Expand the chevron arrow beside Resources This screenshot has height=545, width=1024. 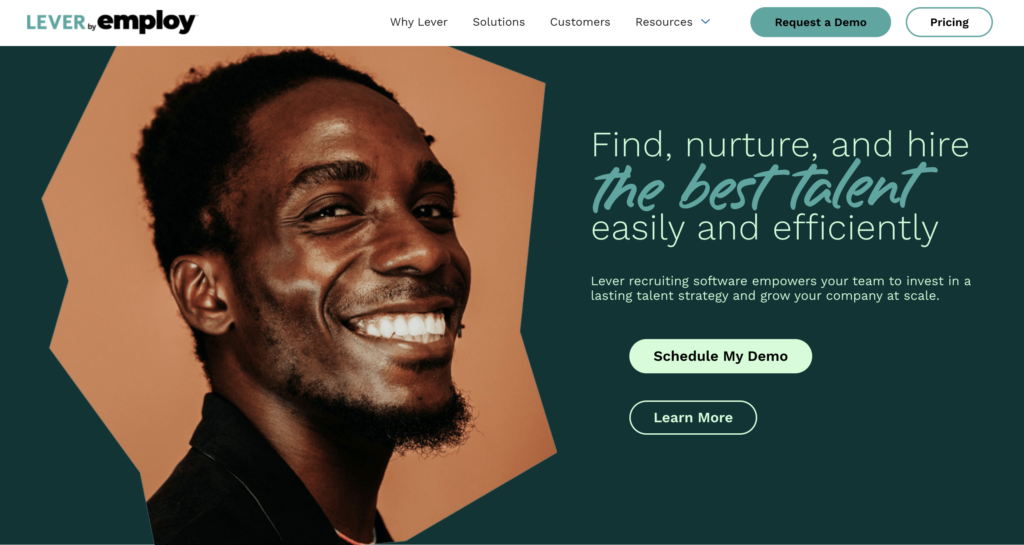(x=705, y=22)
